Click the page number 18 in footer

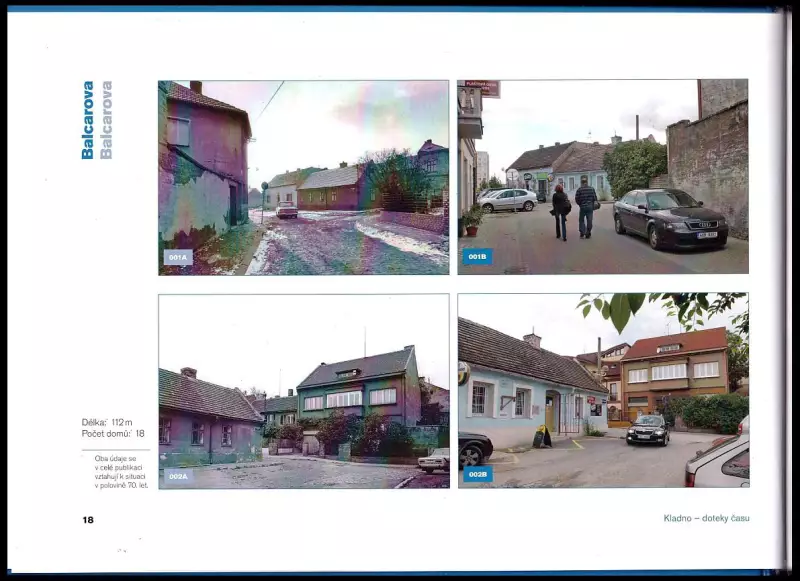[x=88, y=520]
